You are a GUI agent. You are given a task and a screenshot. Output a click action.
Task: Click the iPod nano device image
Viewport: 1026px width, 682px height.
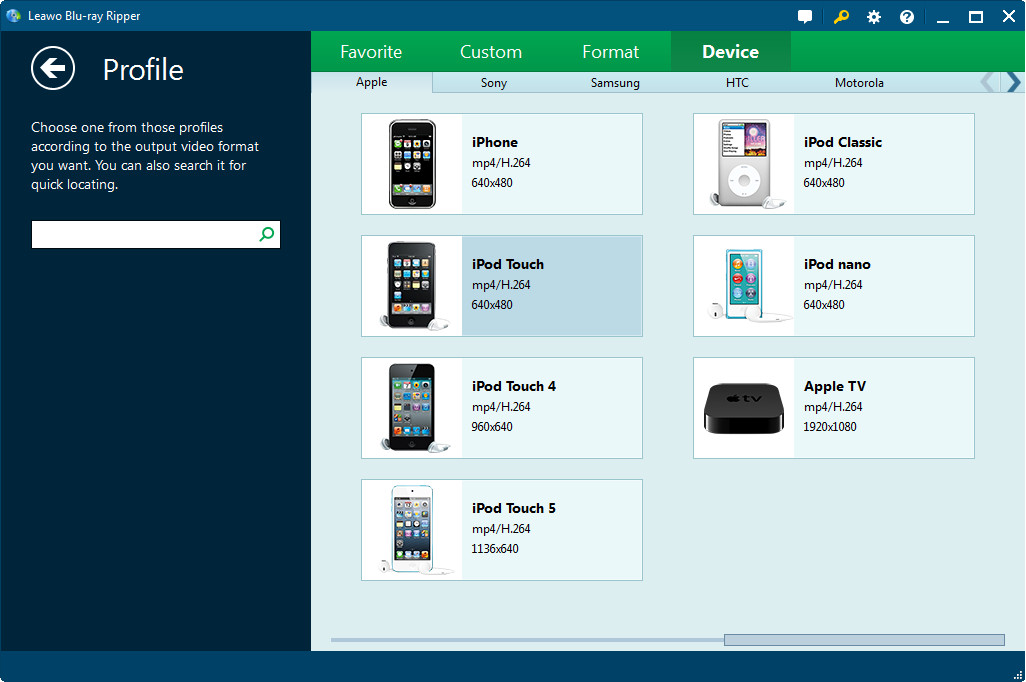coord(746,286)
